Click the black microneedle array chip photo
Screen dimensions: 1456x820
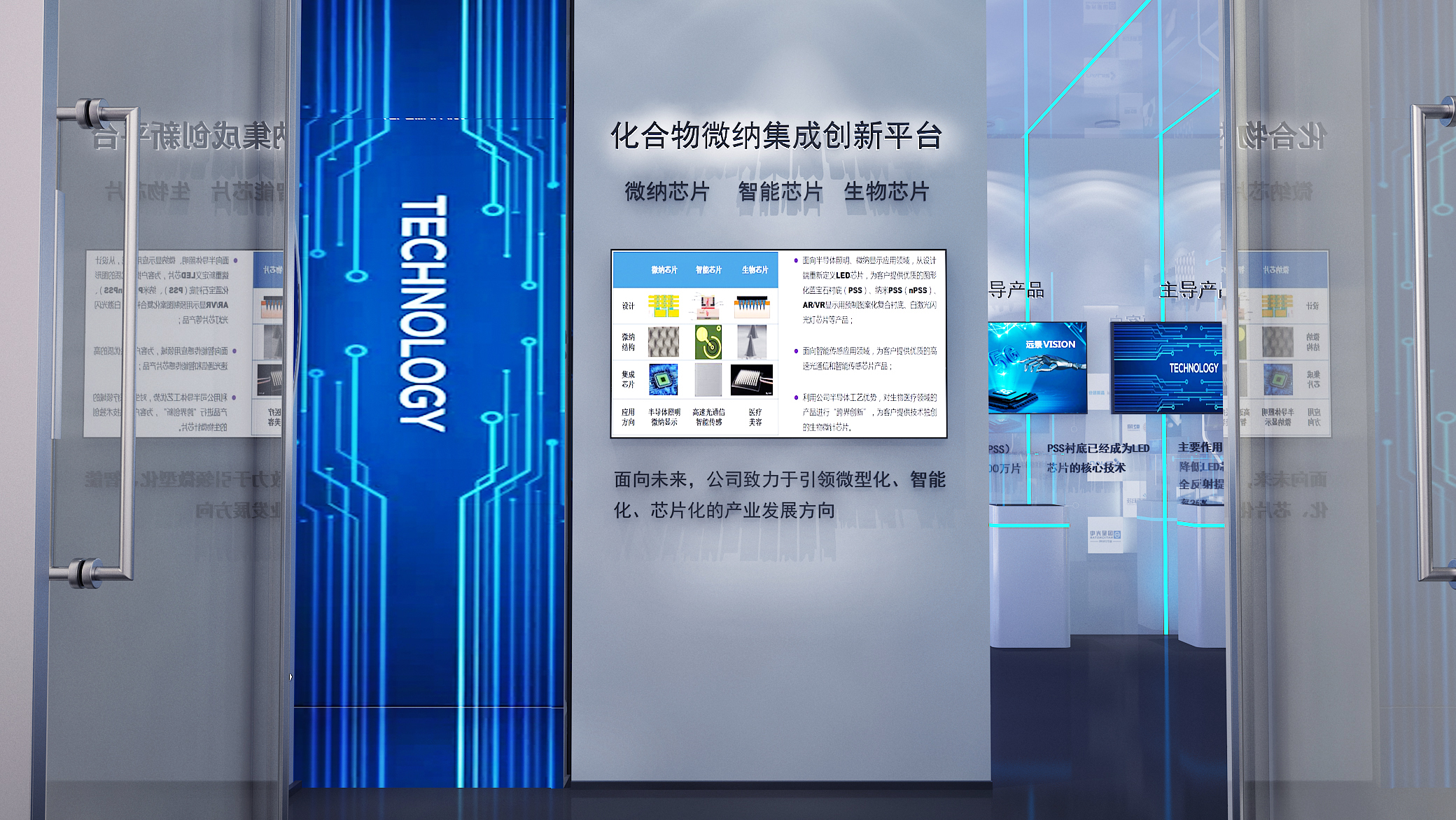tap(752, 380)
